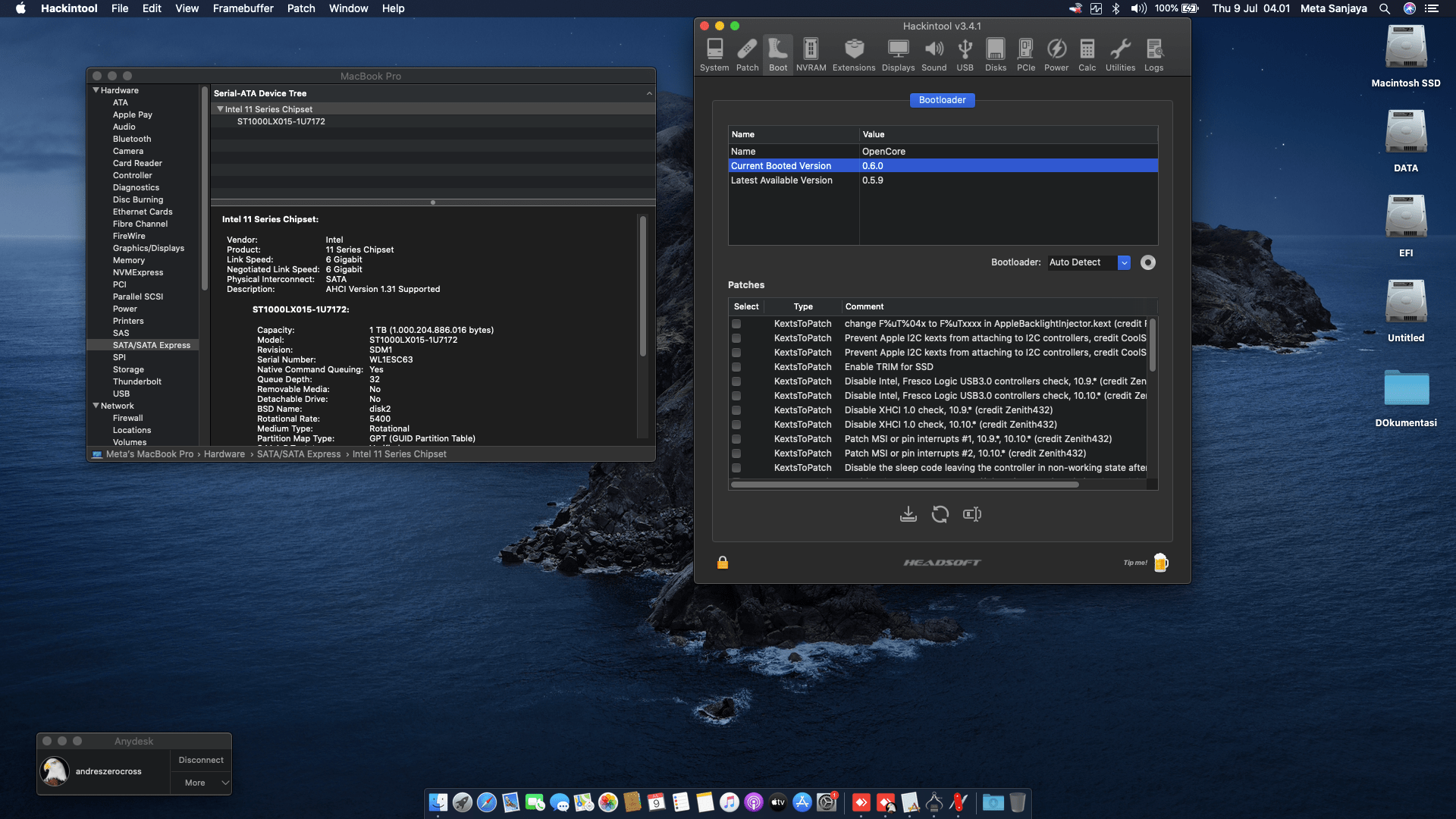Screen dimensions: 1456x819
Task: Open the EFI drive on desktop
Action: 1405,227
